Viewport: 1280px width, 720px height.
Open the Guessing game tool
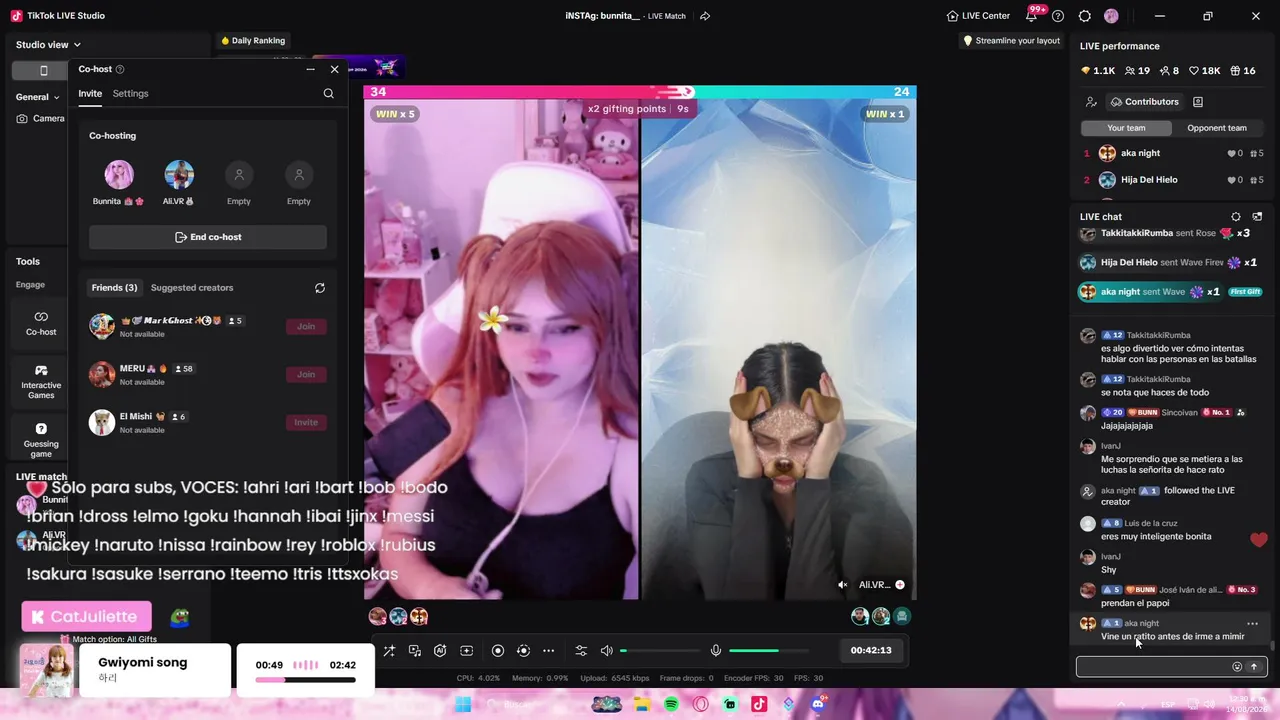click(x=41, y=440)
